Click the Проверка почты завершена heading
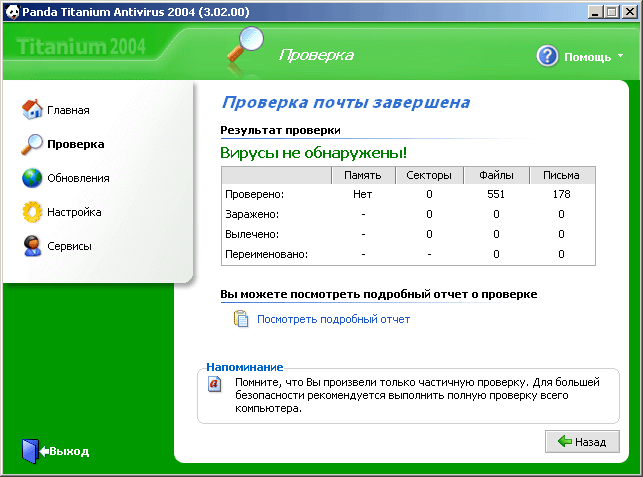 click(x=346, y=103)
